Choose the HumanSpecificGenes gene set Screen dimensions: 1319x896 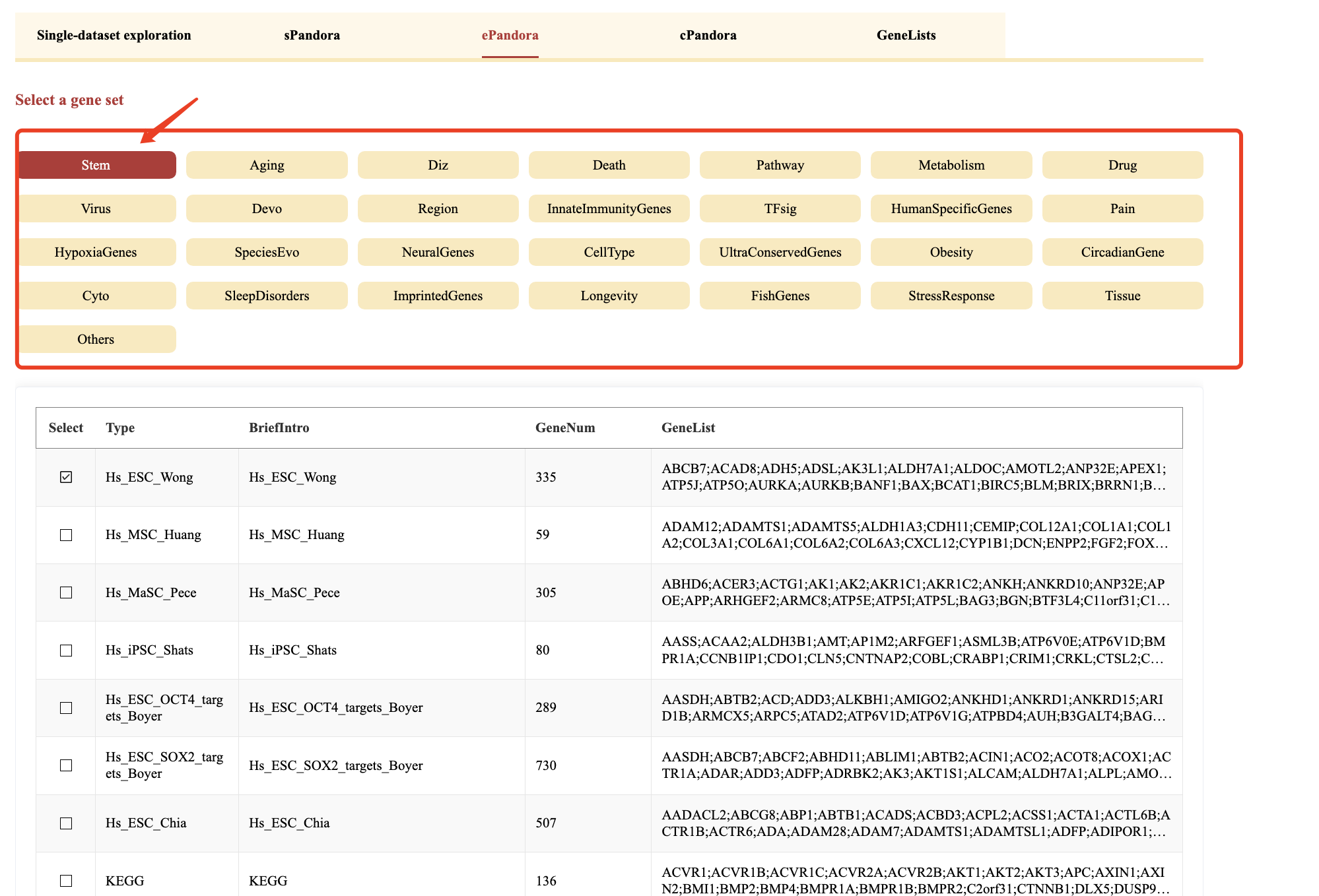[x=951, y=208]
